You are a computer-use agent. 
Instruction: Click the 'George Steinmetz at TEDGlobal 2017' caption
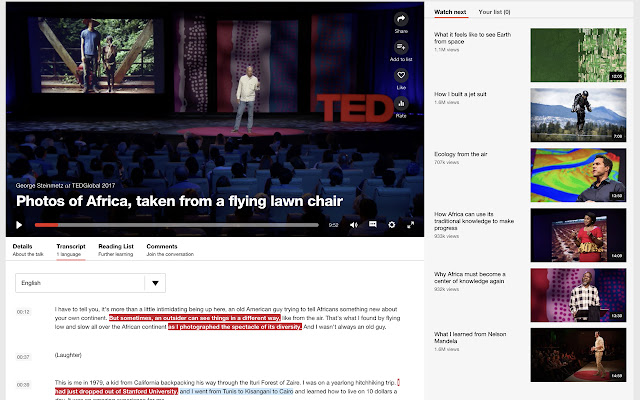(65, 186)
